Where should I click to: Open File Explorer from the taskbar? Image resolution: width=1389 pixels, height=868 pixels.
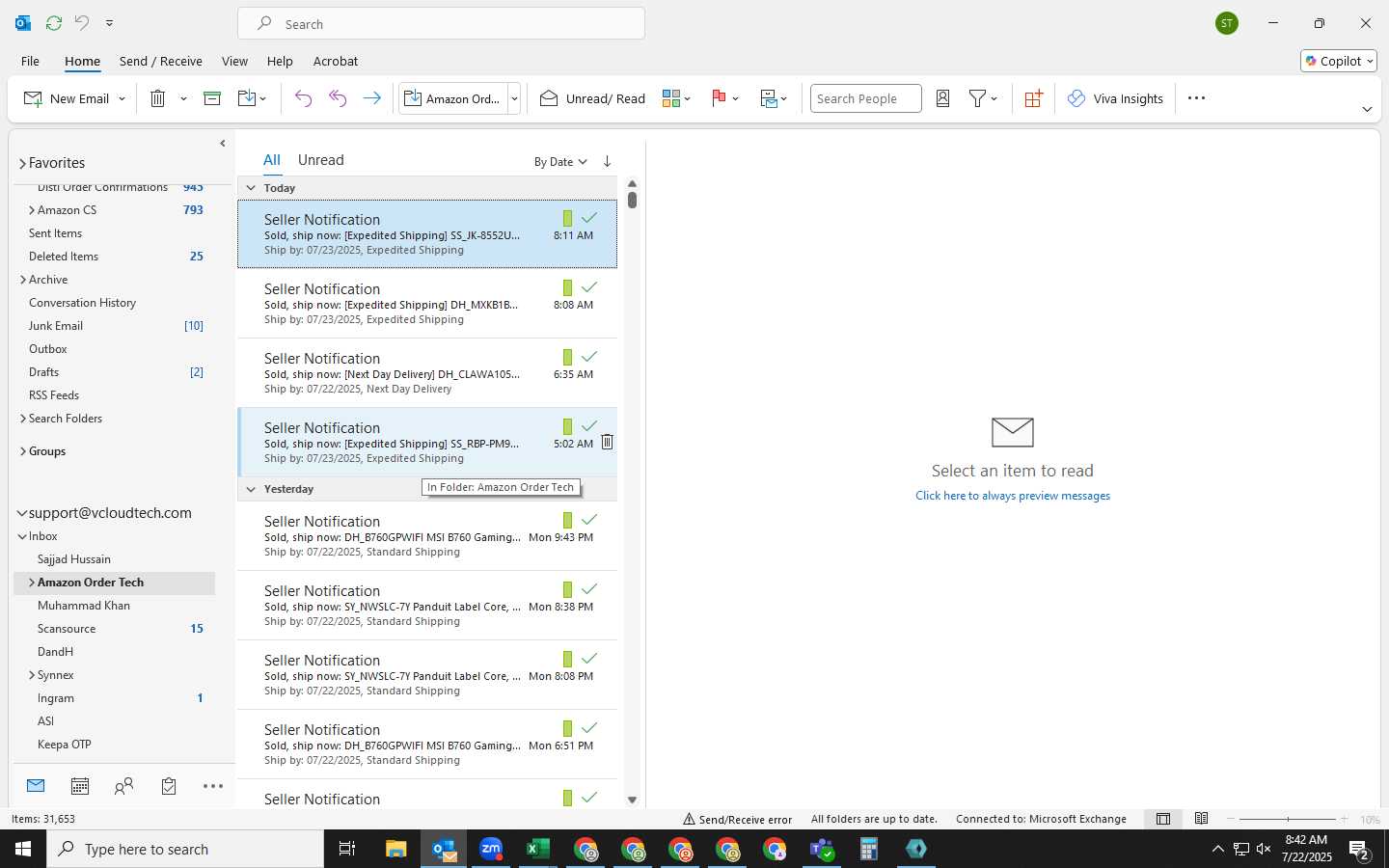396,849
